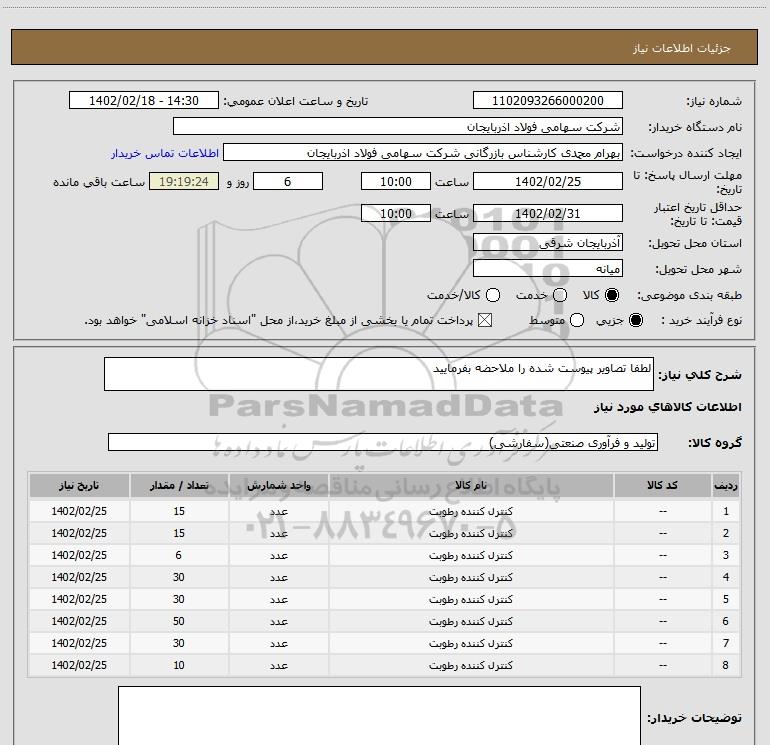Toggle the اسناد خزانه اسلامی payment checkbox
The height and width of the screenshot is (745, 770).
pos(485,320)
